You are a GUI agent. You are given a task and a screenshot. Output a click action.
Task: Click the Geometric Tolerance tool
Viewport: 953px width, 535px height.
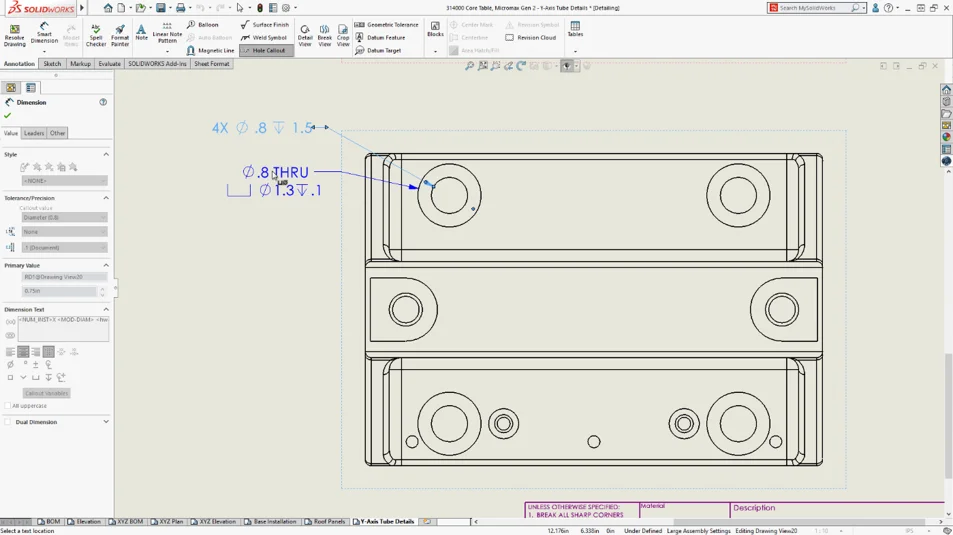[x=387, y=25]
